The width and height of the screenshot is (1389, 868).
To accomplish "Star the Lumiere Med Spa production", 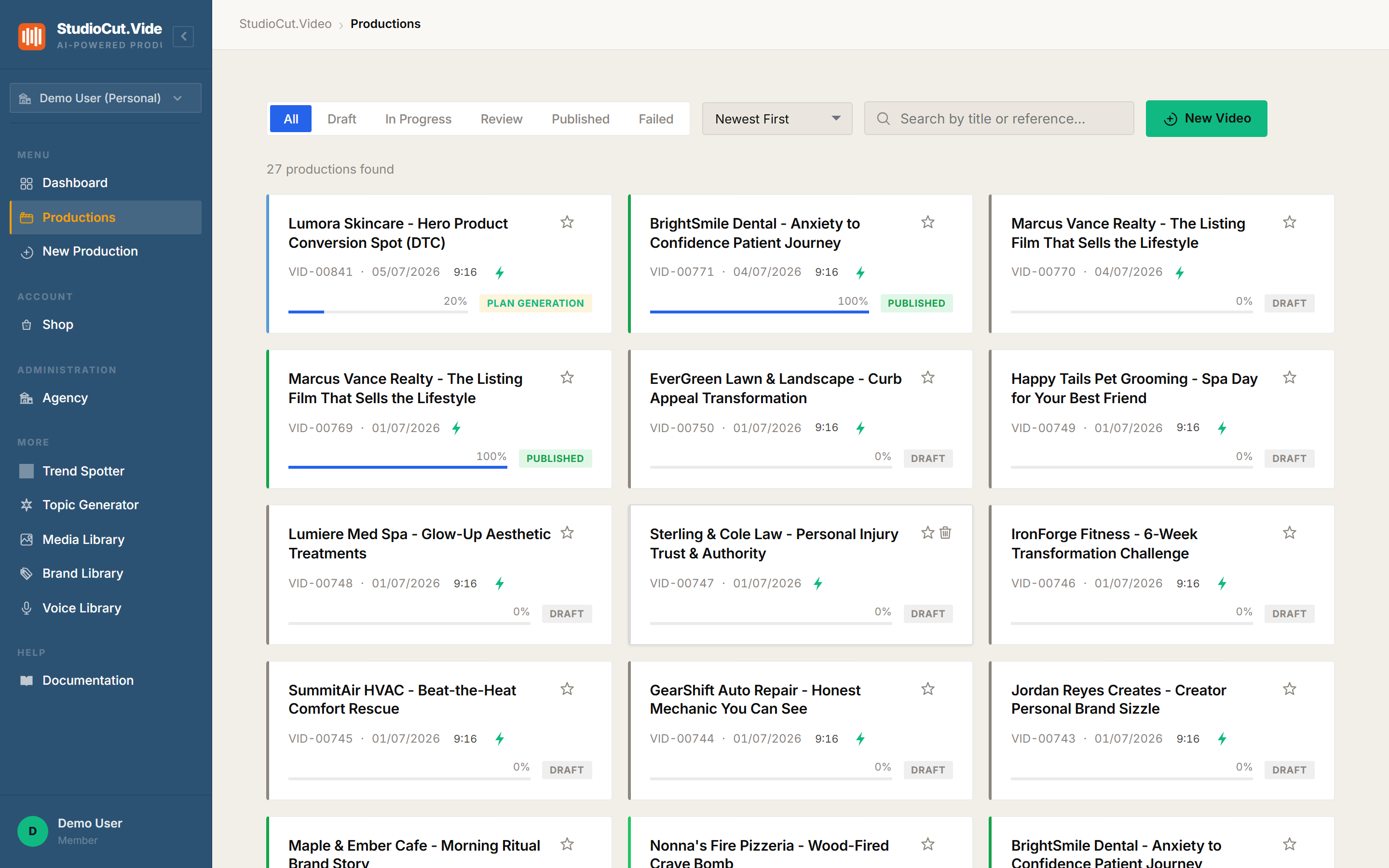I will coord(567,533).
